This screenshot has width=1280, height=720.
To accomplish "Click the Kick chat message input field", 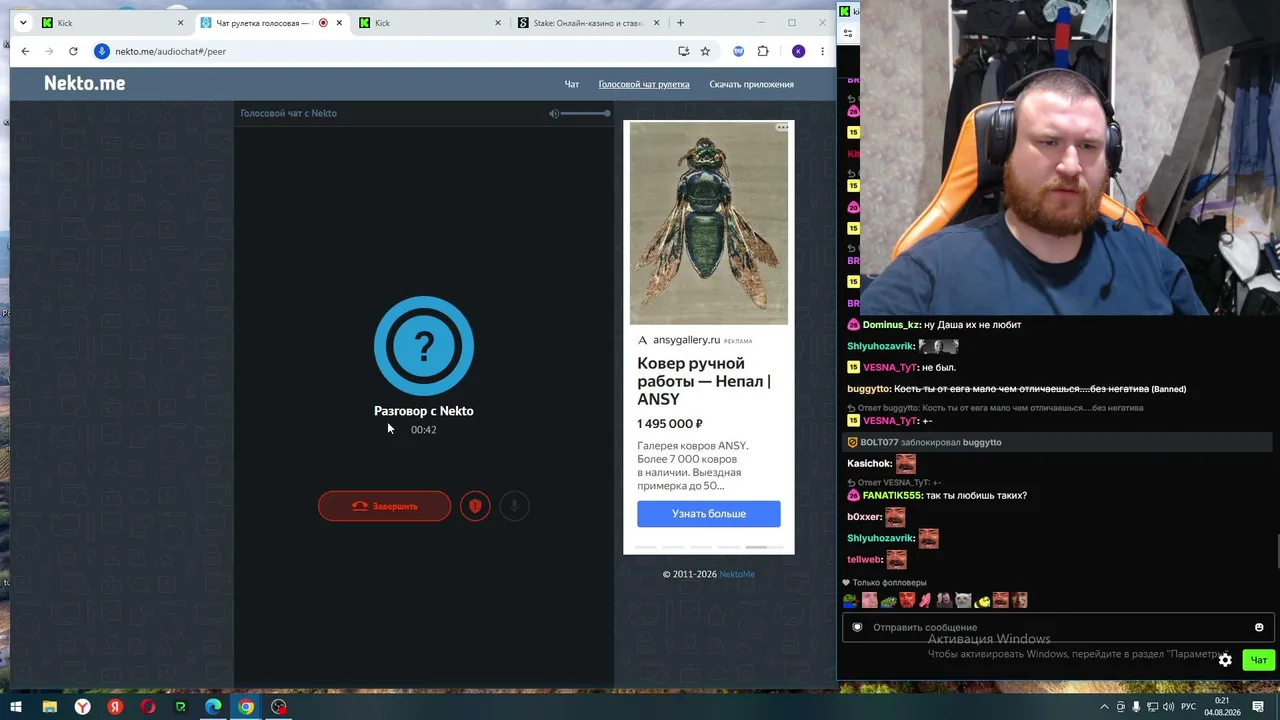I will pos(1056,628).
